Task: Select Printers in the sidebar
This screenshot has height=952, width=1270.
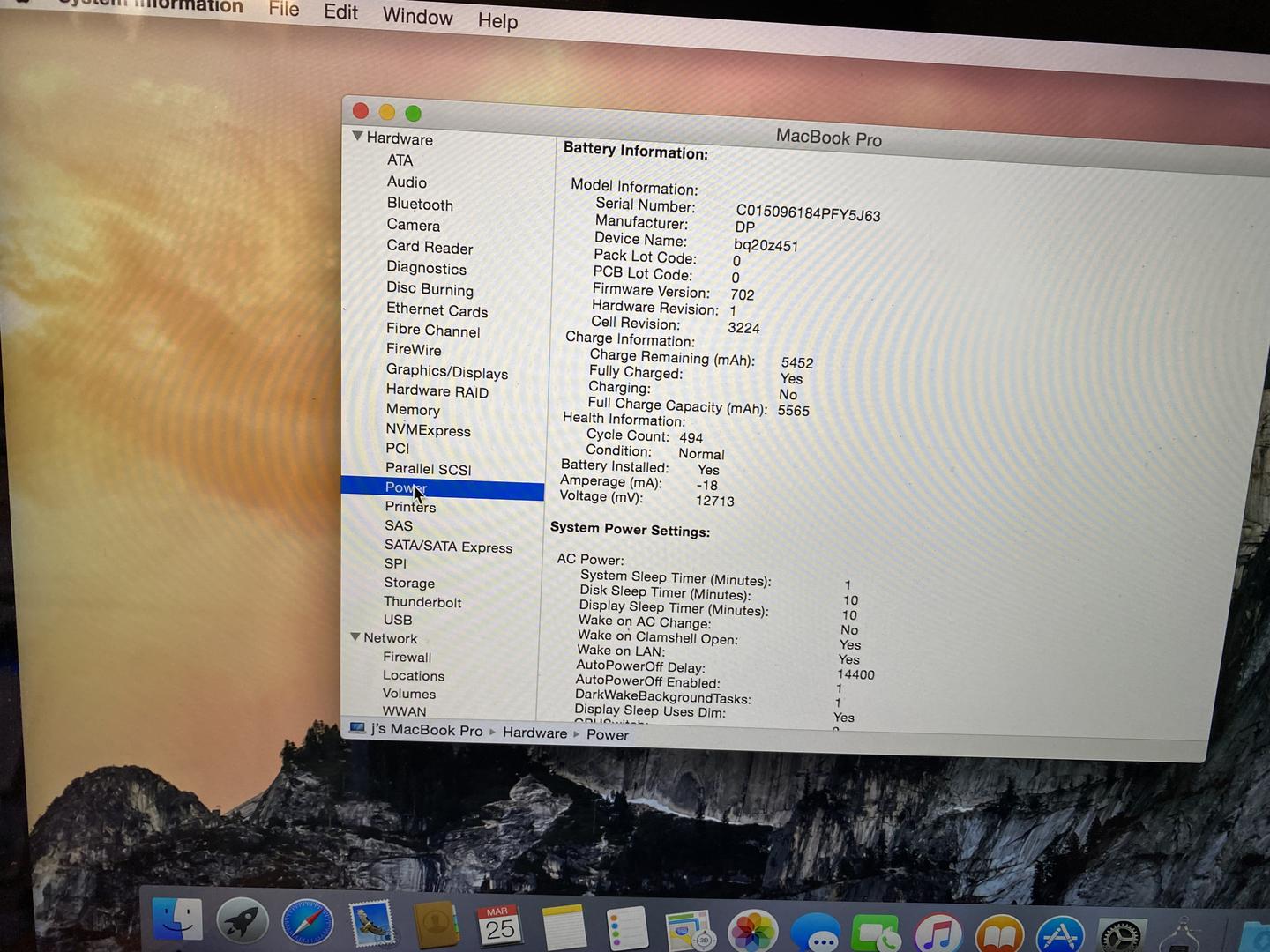Action: tap(410, 506)
